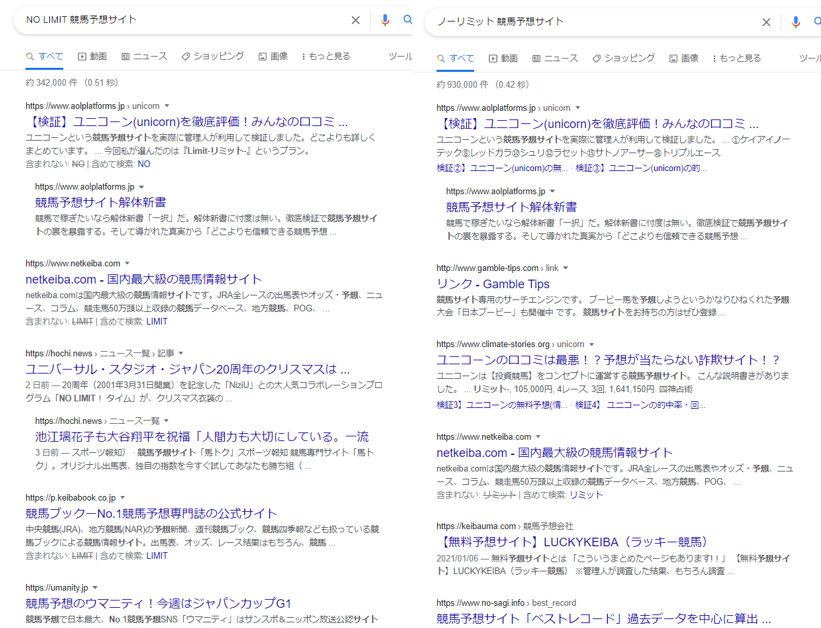821x628 pixels.
Task: Open 競馬予想サイト解体新書 result in left window
Action: click(101, 203)
